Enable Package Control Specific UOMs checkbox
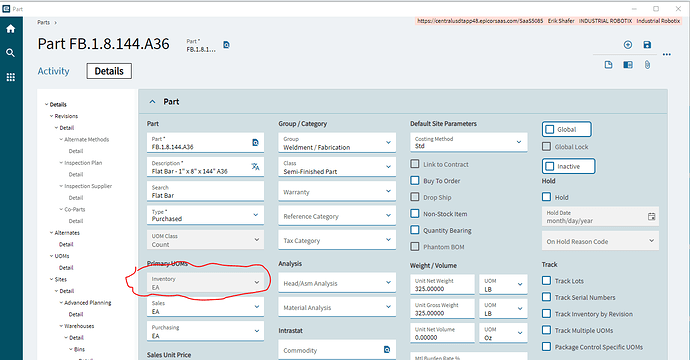 pyautogui.click(x=547, y=347)
